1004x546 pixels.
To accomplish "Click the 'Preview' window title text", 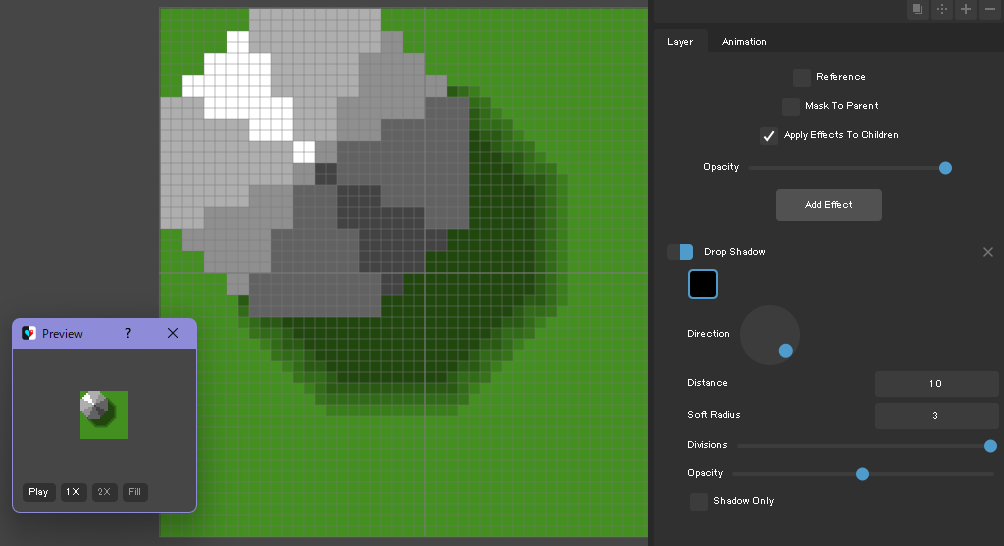I will pos(62,333).
